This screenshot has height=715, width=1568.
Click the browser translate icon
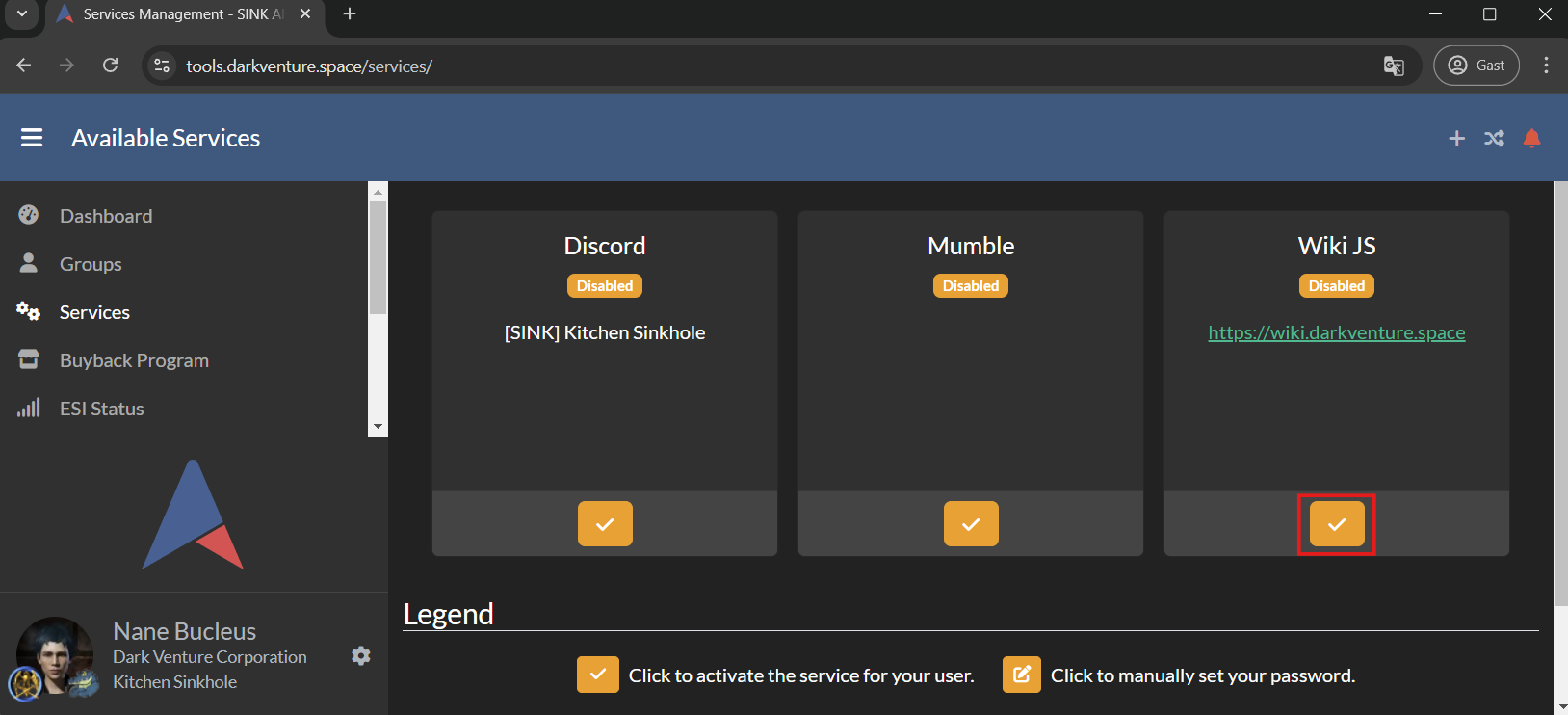[x=1393, y=66]
